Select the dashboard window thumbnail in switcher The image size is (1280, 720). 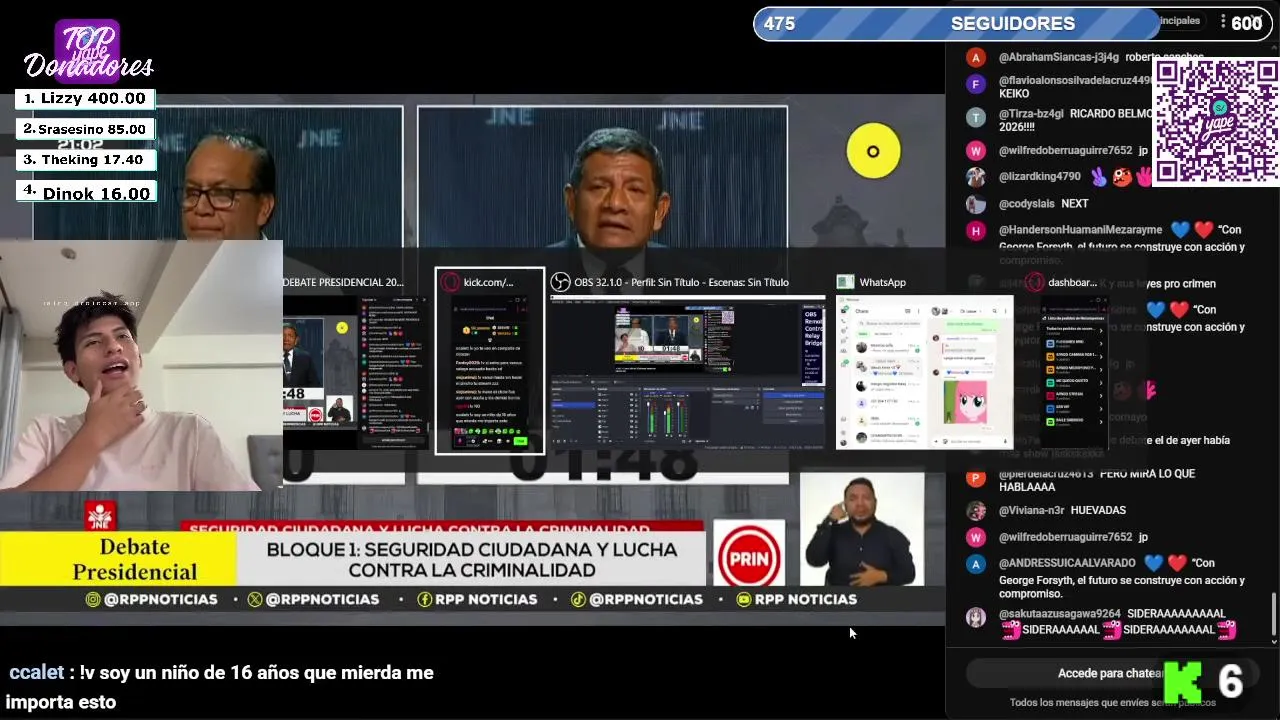coord(1073,372)
